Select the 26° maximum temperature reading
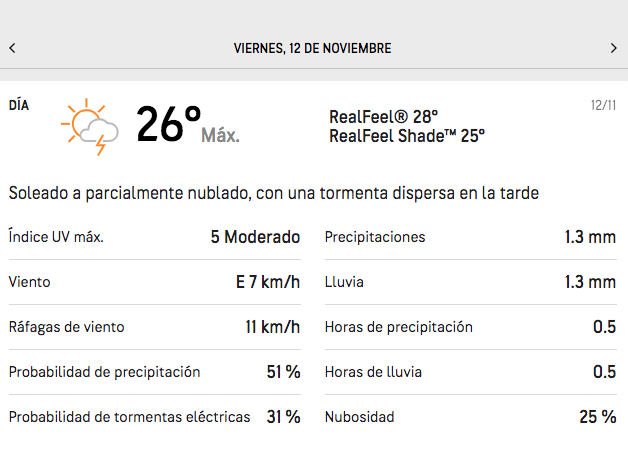Screen dimensions: 628x458 (x=168, y=125)
